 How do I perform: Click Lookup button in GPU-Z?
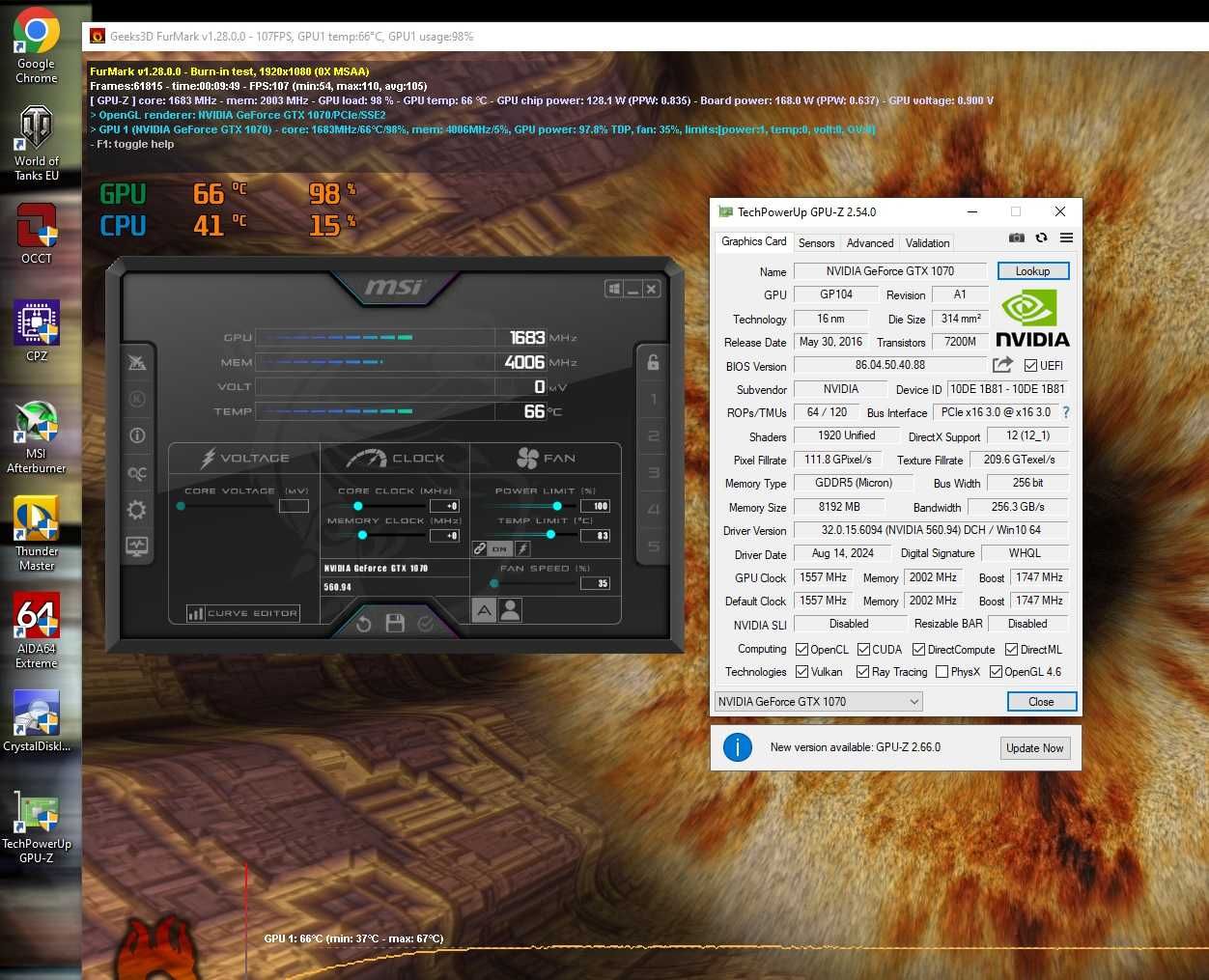(x=1032, y=271)
